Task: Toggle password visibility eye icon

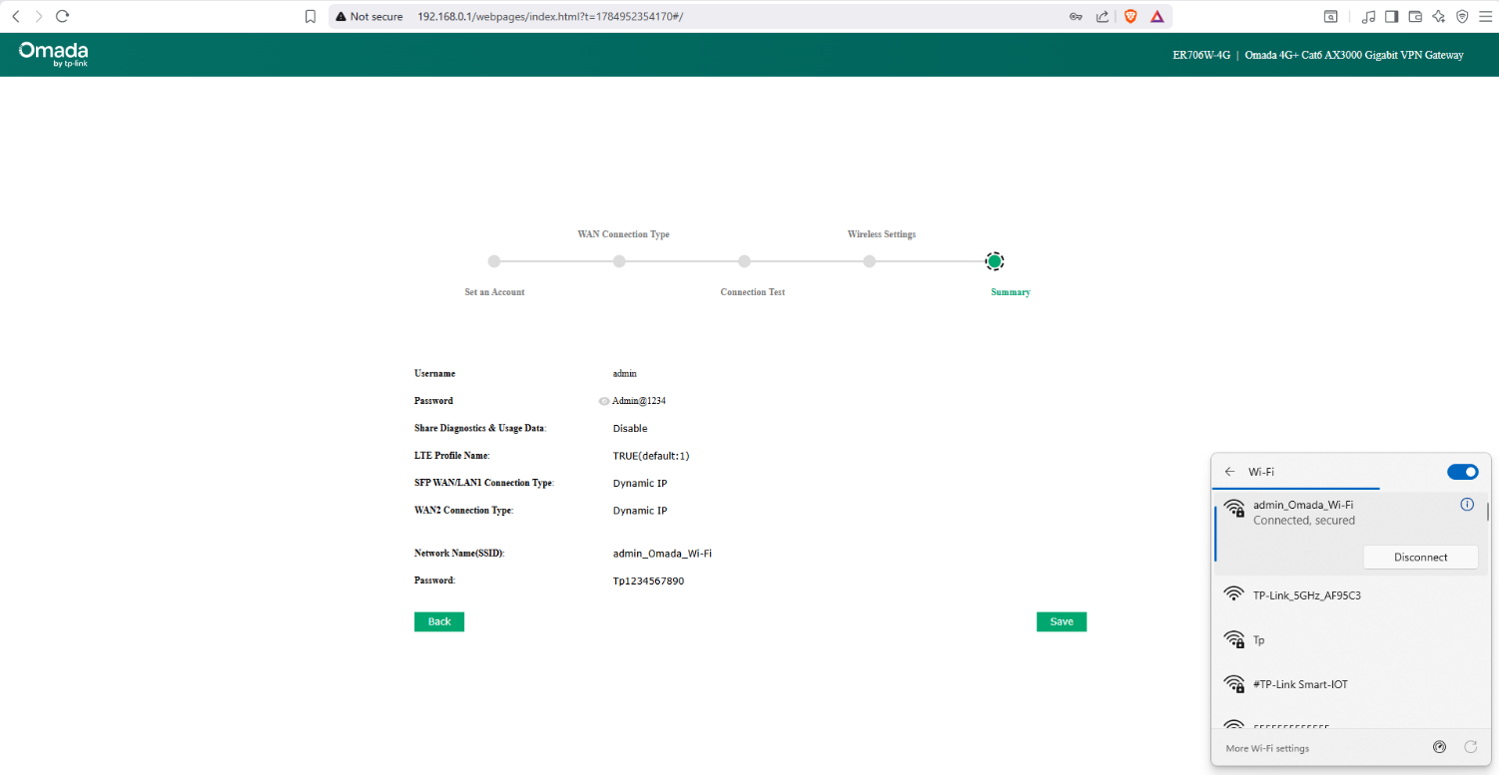Action: click(x=604, y=401)
